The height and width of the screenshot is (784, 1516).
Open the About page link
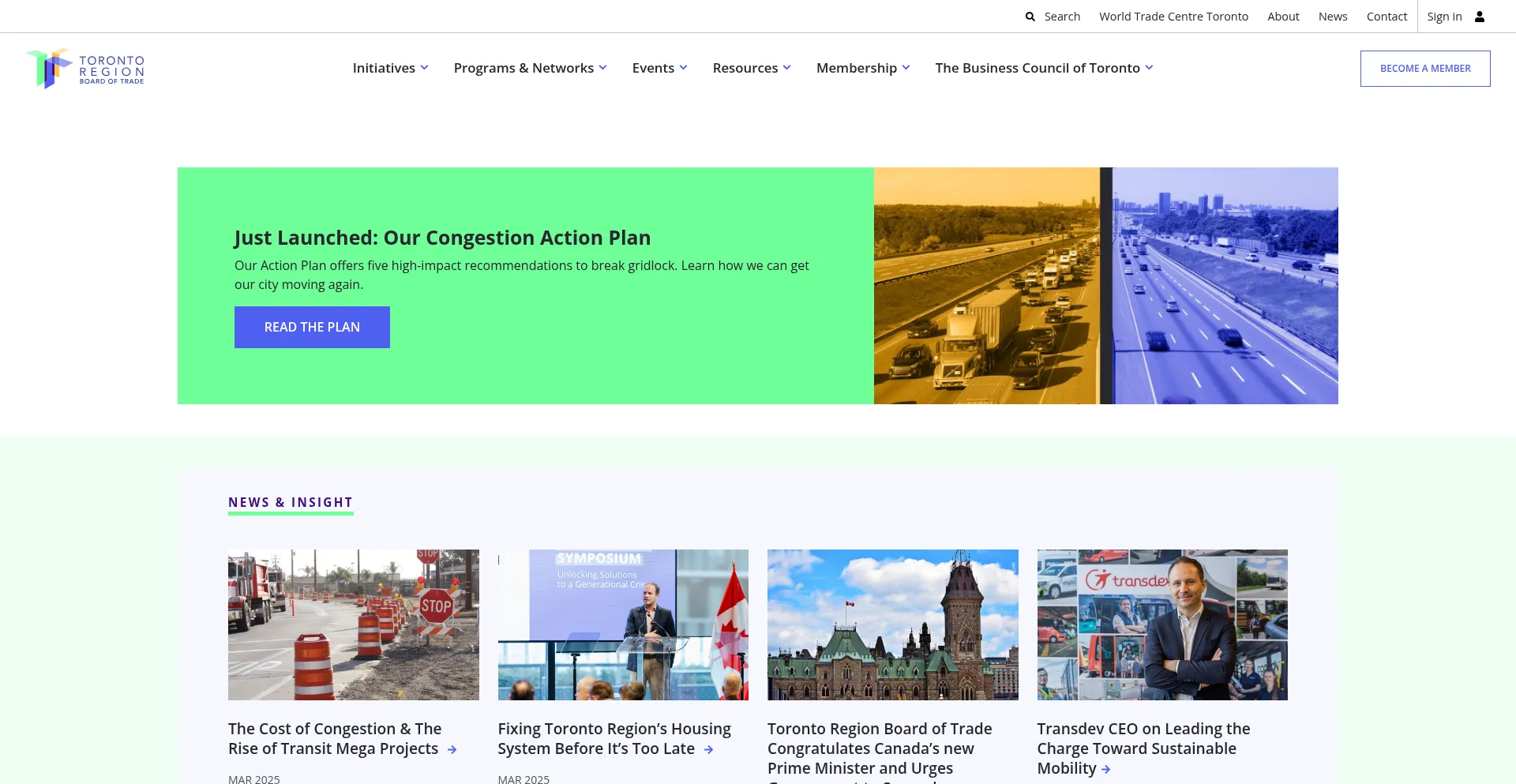point(1283,17)
